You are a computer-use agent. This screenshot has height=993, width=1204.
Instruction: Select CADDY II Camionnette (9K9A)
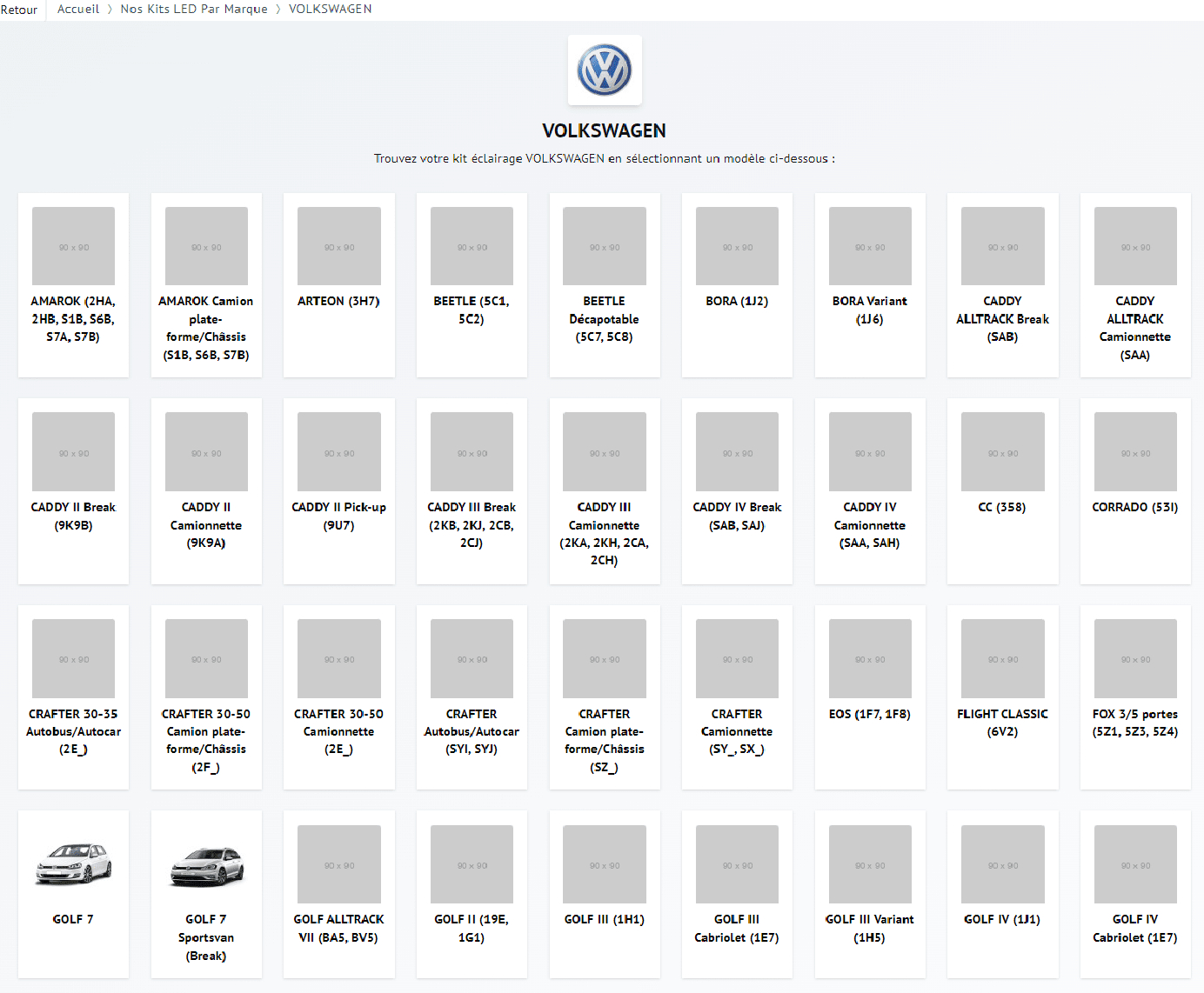pyautogui.click(x=206, y=491)
